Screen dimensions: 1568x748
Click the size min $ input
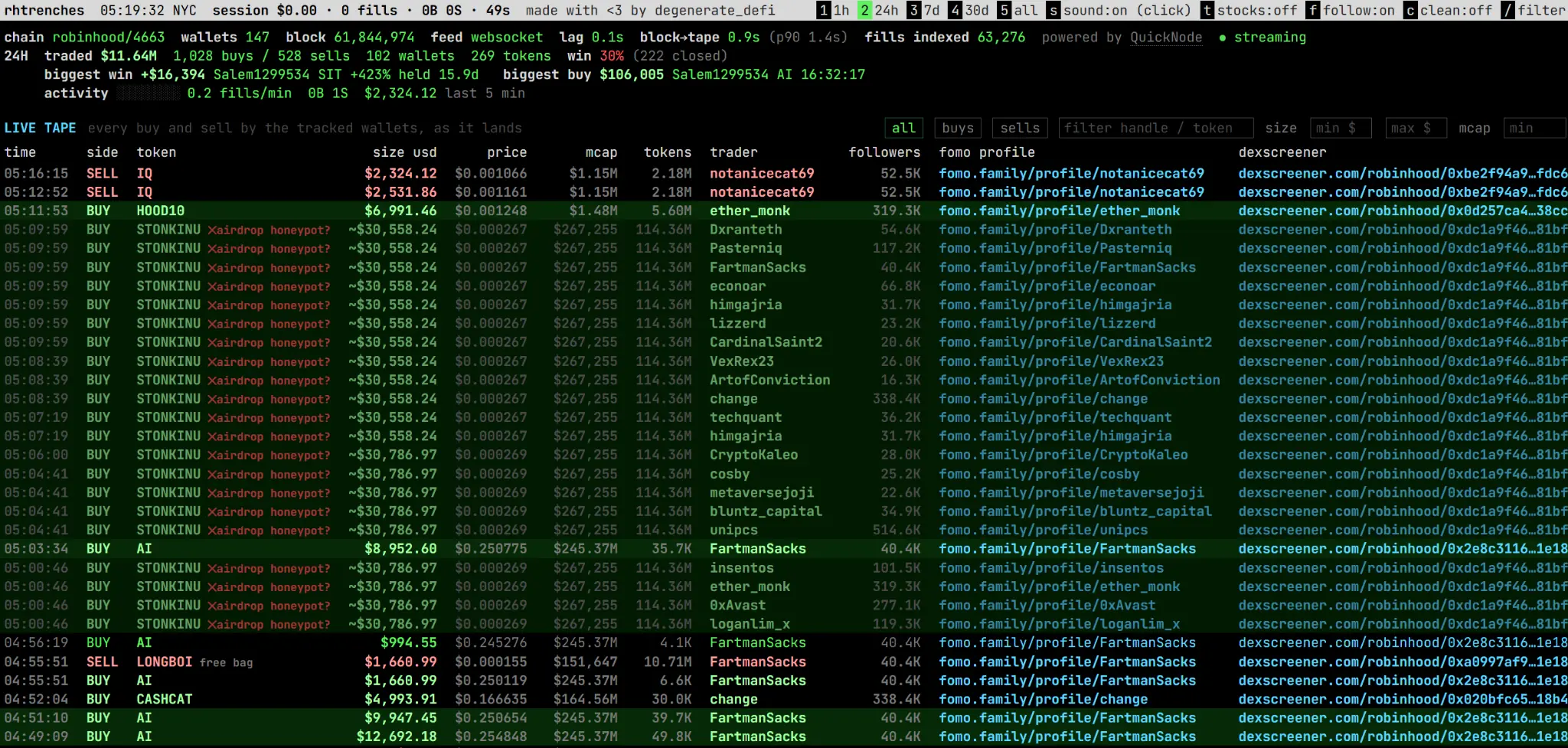pos(1341,128)
